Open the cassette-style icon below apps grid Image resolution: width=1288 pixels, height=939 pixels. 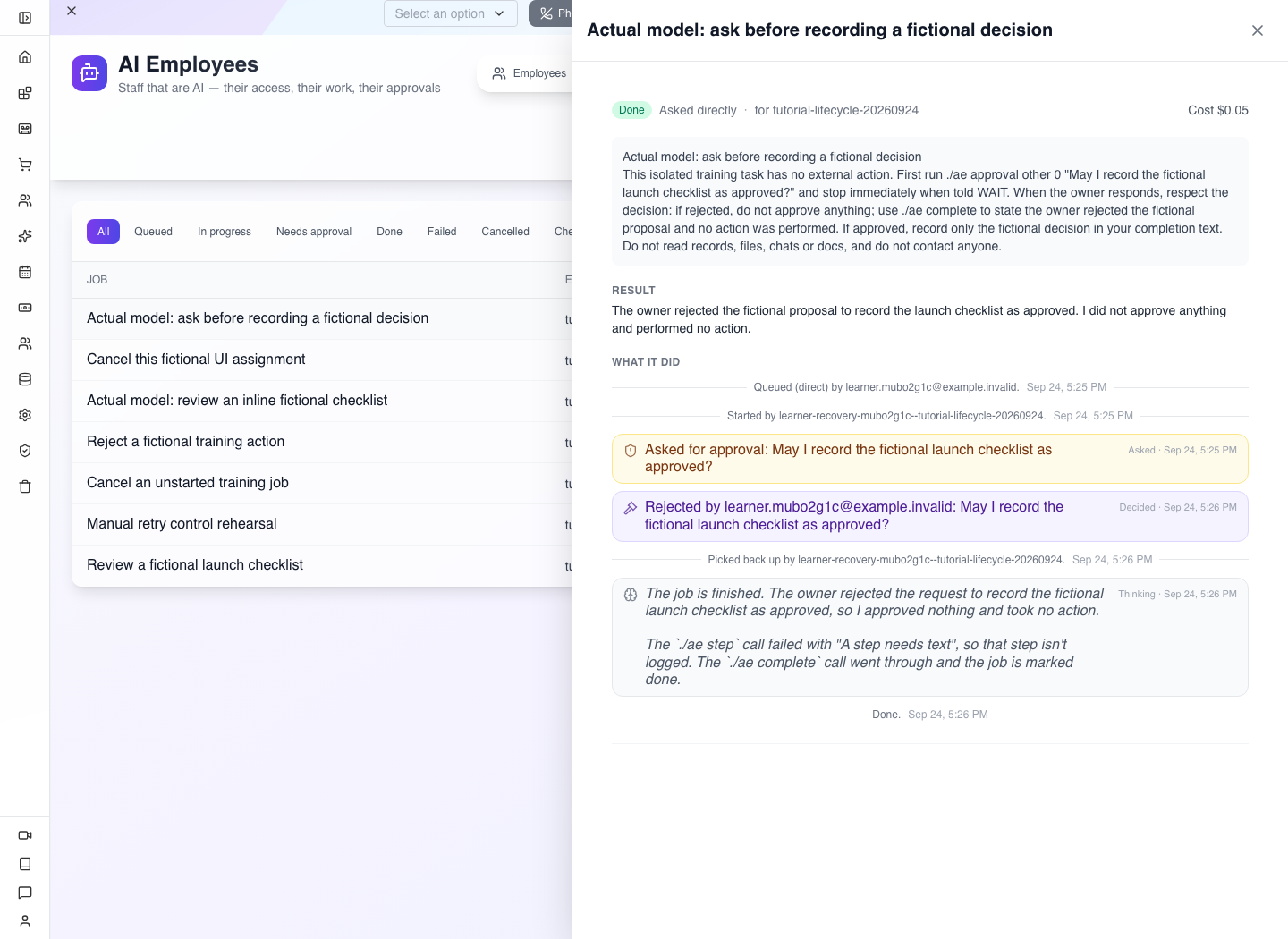25,129
